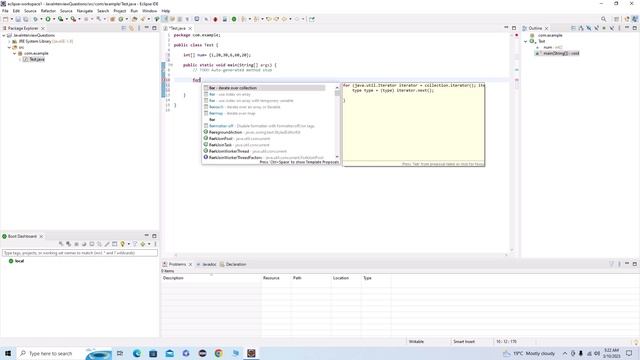Select 'foreach' template proposal
The height and width of the screenshot is (360, 640).
tap(264, 107)
